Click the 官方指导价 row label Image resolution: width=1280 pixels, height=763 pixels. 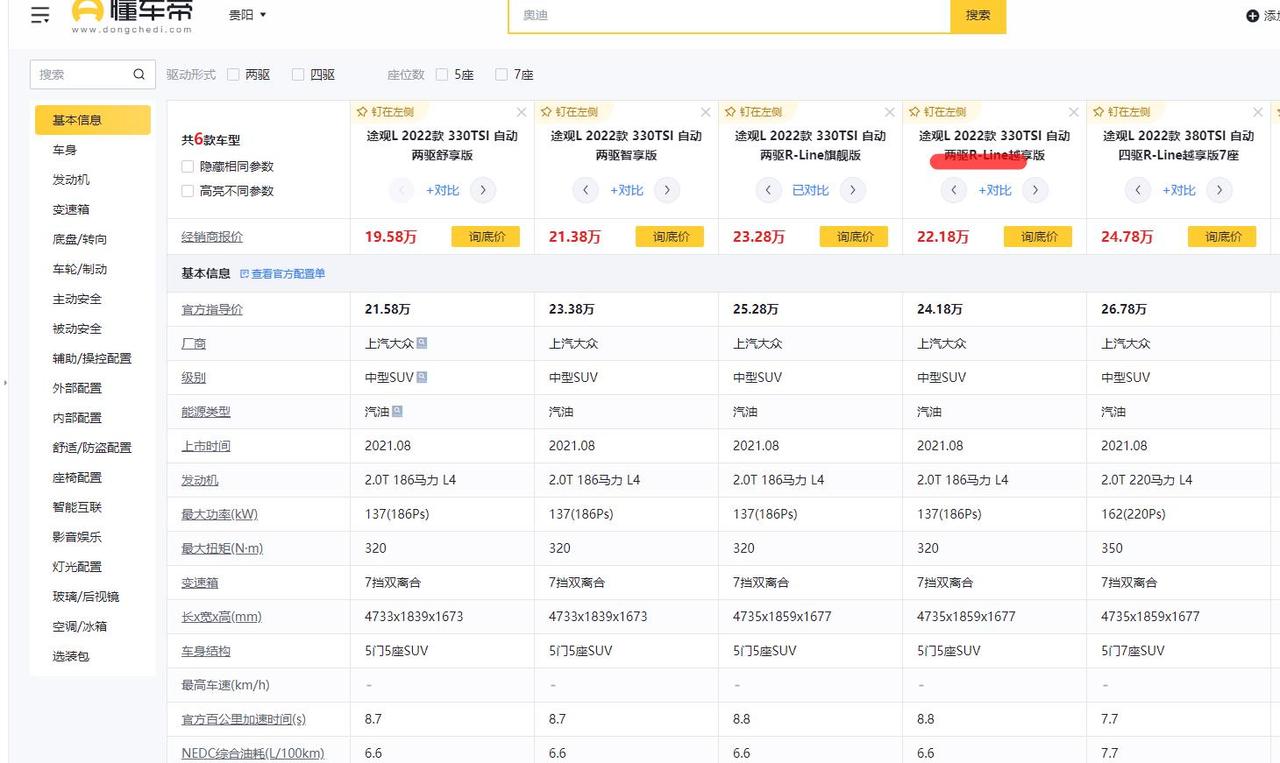[212, 310]
